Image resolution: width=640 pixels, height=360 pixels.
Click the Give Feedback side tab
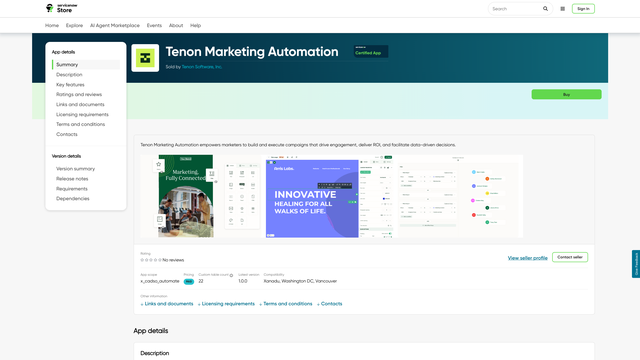tap(636, 264)
